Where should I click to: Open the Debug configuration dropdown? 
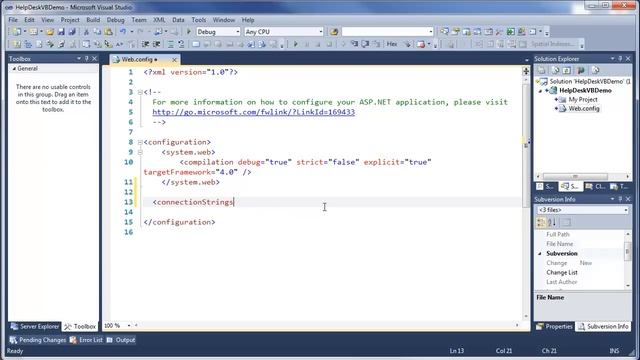(238, 31)
